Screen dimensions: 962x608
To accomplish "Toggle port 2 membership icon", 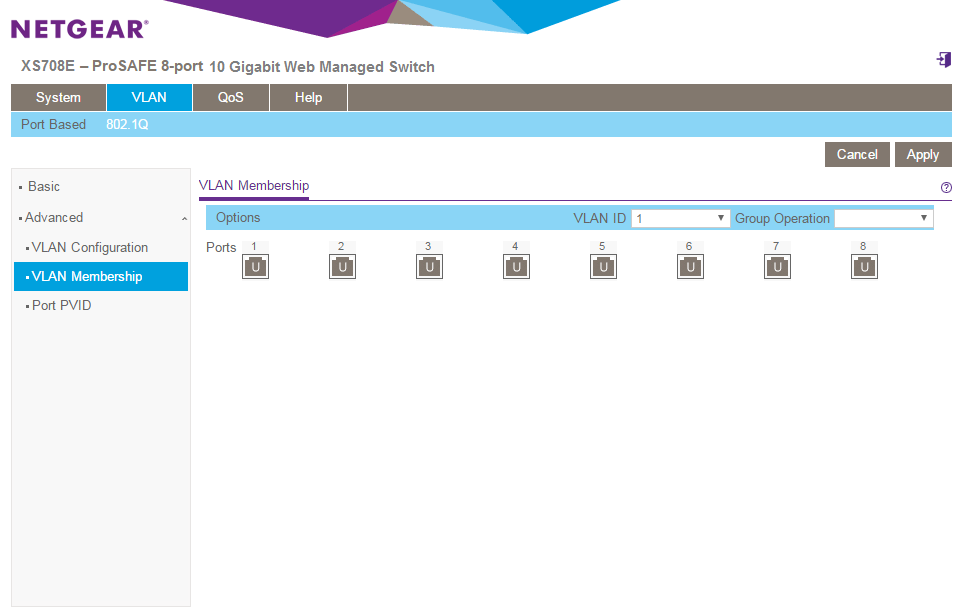I will tap(342, 266).
